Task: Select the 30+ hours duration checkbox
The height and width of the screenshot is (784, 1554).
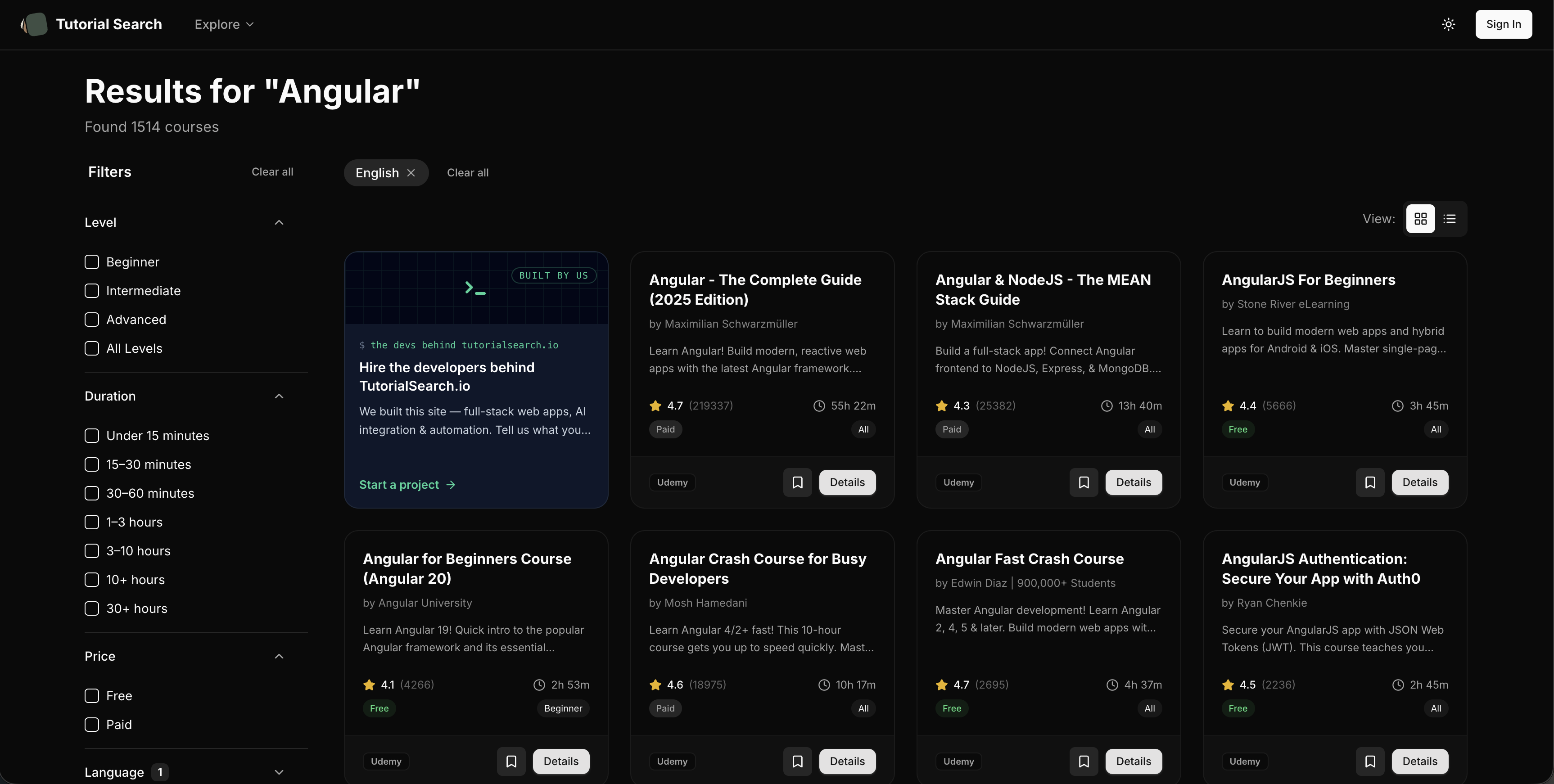Action: [x=92, y=608]
